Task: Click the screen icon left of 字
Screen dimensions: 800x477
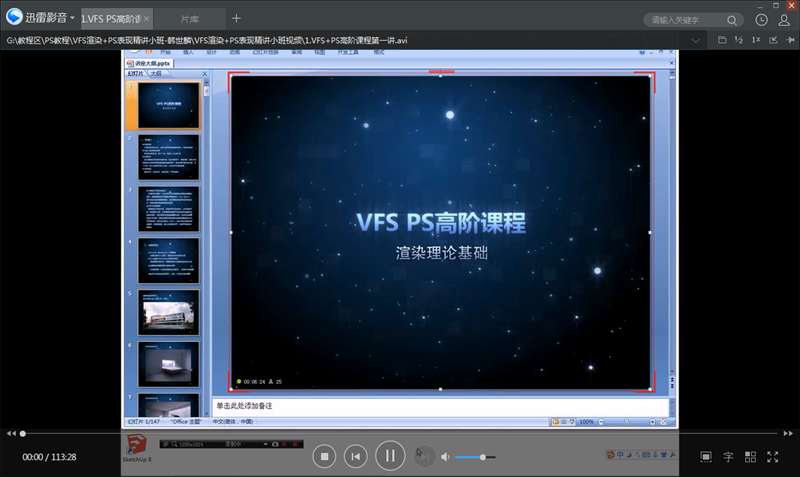Action: tap(706, 457)
